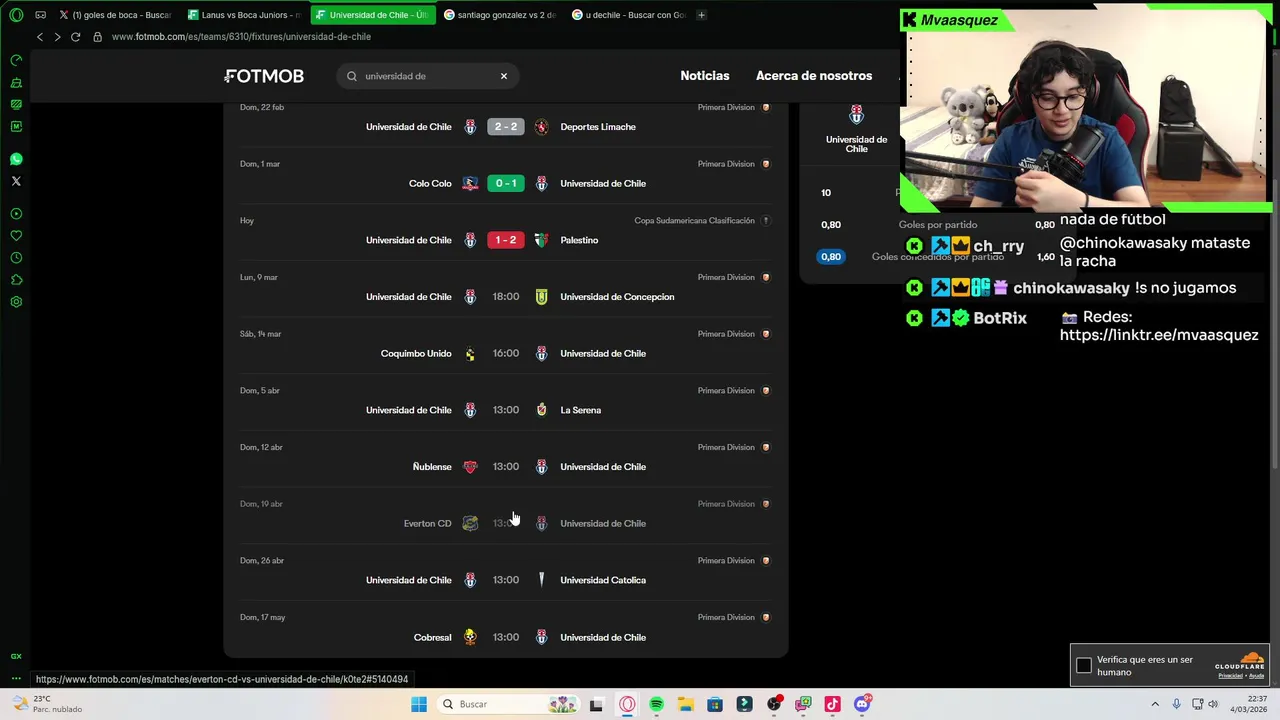Viewport: 1280px width, 720px height.
Task: Open the Player icon in sidebar
Action: pyautogui.click(x=16, y=214)
